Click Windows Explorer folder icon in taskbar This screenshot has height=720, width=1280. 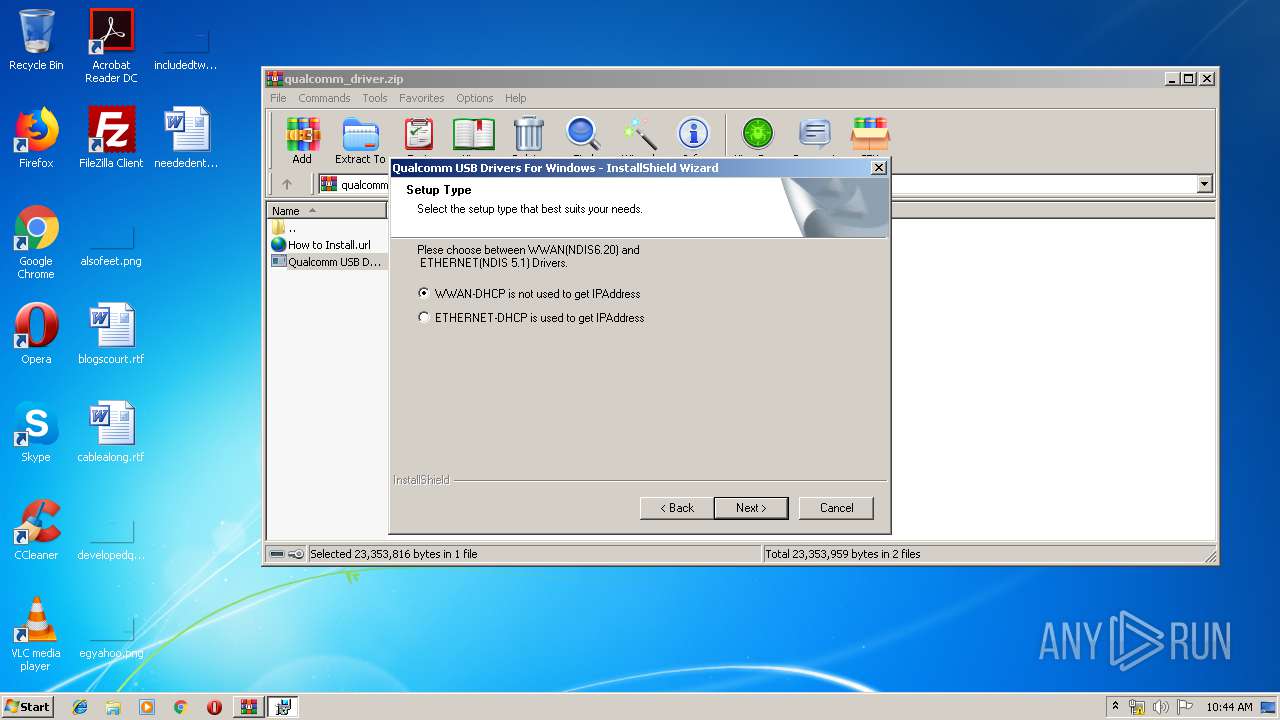113,707
